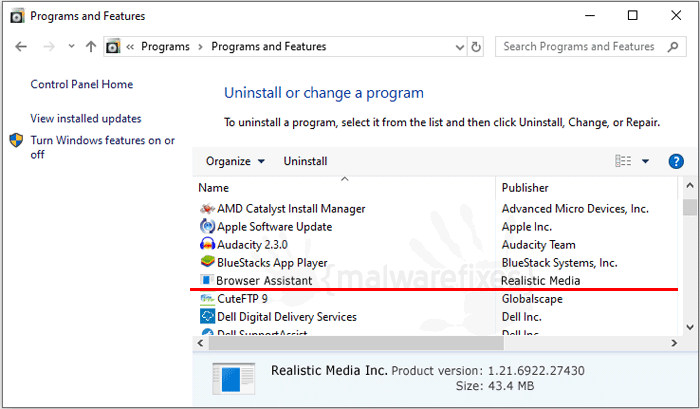Viewport: 700px width, 409px height.
Task: Click the vertical scrollbar down arrow
Action: [690, 327]
